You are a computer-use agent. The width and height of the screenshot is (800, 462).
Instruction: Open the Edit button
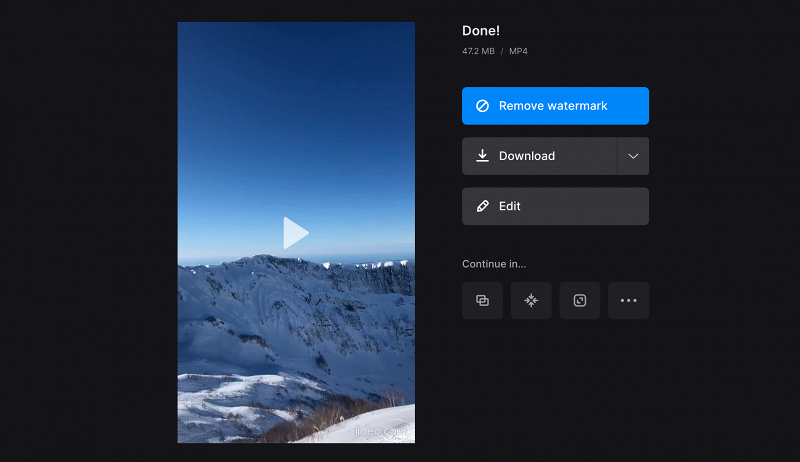pos(555,206)
